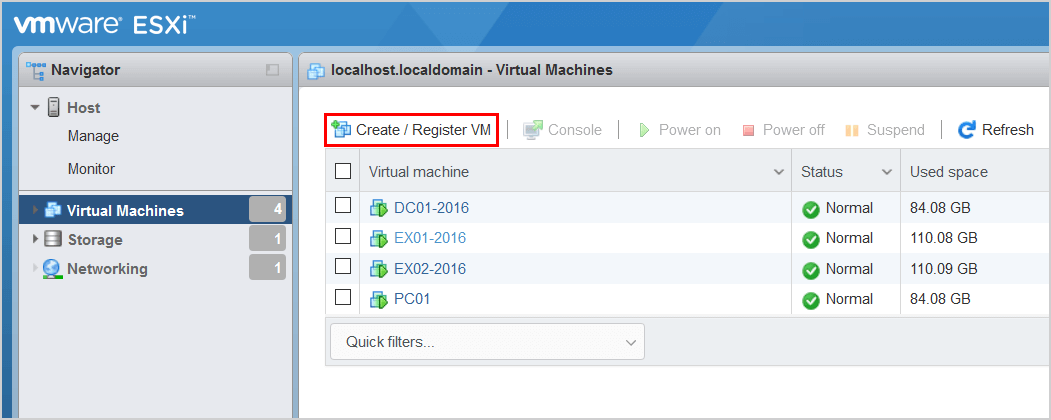
Task: Click the PC01 VM icon
Action: pos(379,300)
